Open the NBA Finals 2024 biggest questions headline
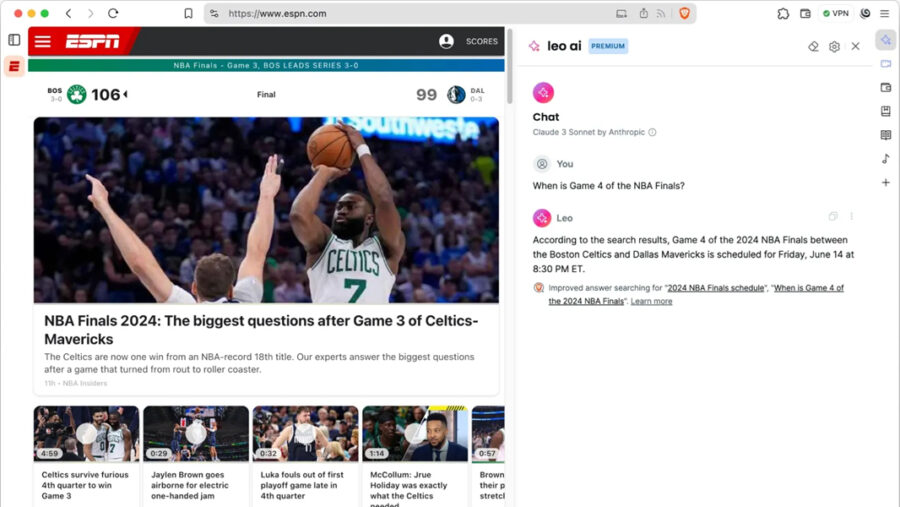900x507 pixels. tap(261, 330)
